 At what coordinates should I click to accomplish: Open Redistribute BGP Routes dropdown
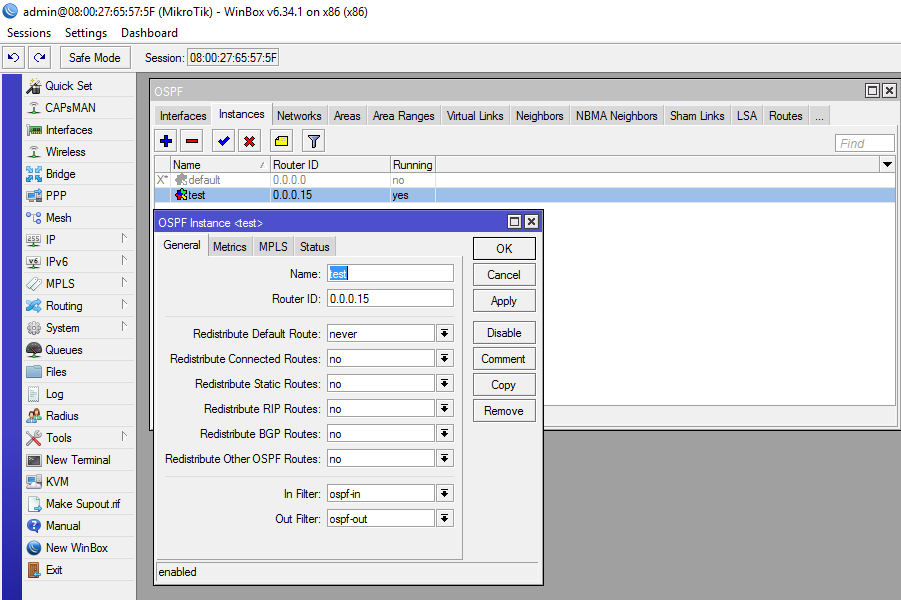pos(445,433)
